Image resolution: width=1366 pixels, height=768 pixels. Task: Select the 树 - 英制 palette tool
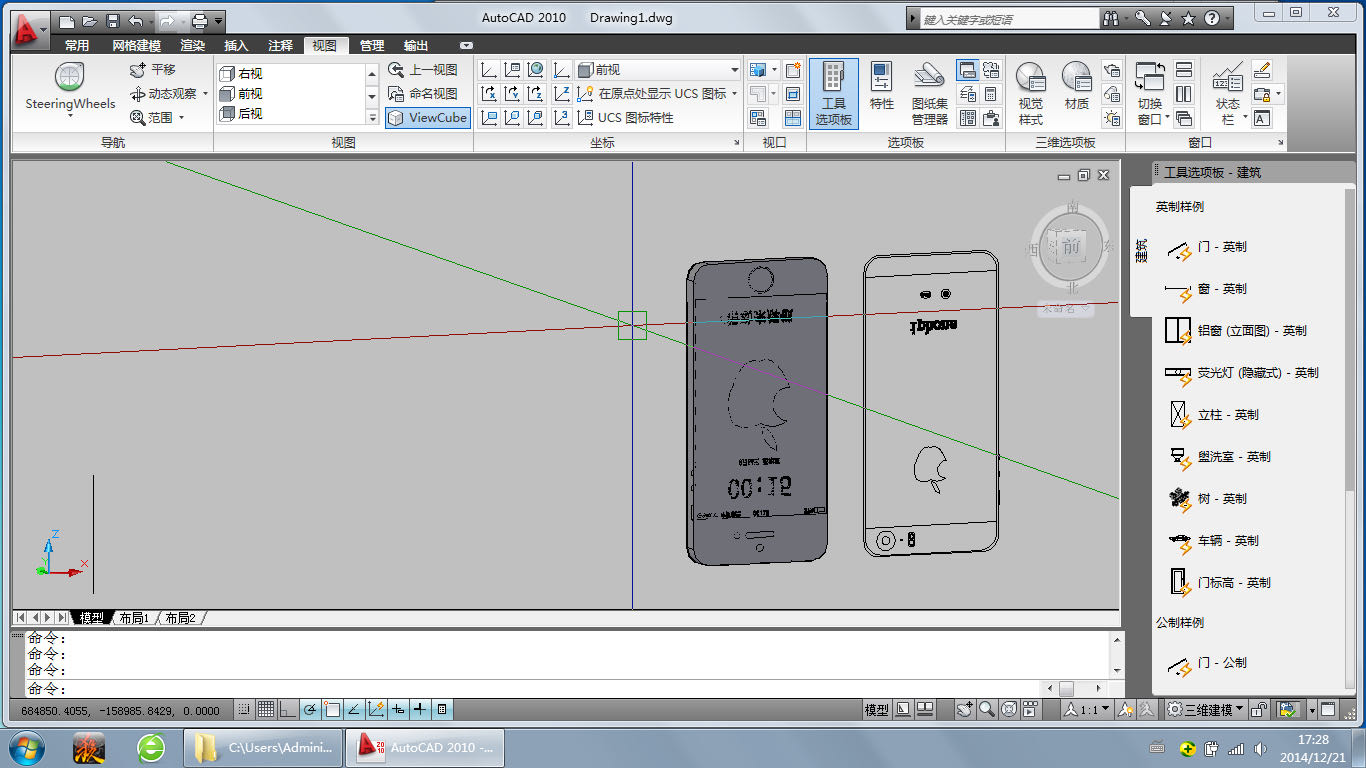coord(1208,499)
